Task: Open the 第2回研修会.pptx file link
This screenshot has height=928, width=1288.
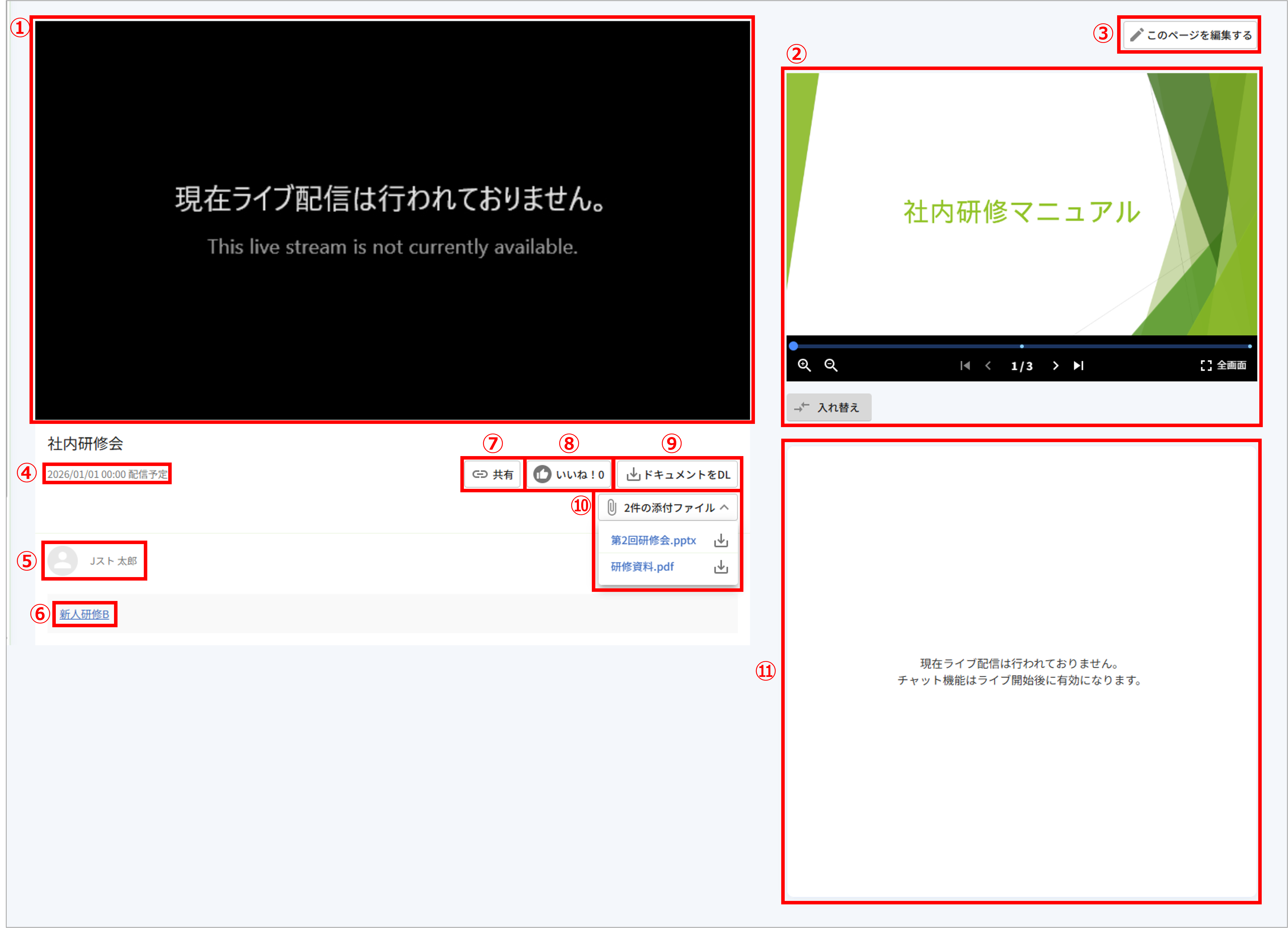Action: 653,540
